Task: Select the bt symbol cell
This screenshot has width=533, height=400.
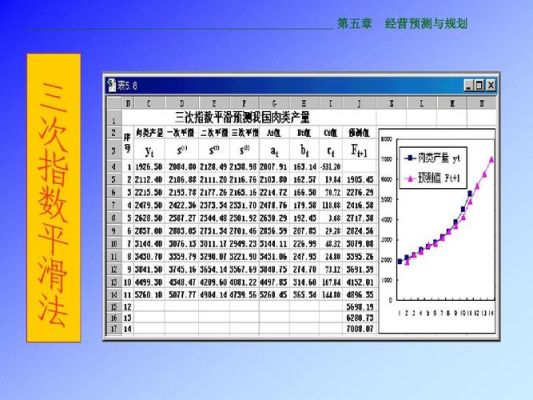Action: tap(305, 150)
